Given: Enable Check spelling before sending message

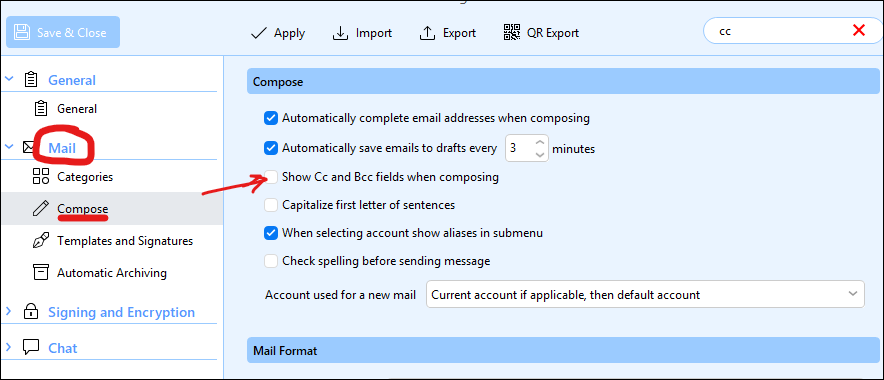Looking at the screenshot, I should coord(271,261).
